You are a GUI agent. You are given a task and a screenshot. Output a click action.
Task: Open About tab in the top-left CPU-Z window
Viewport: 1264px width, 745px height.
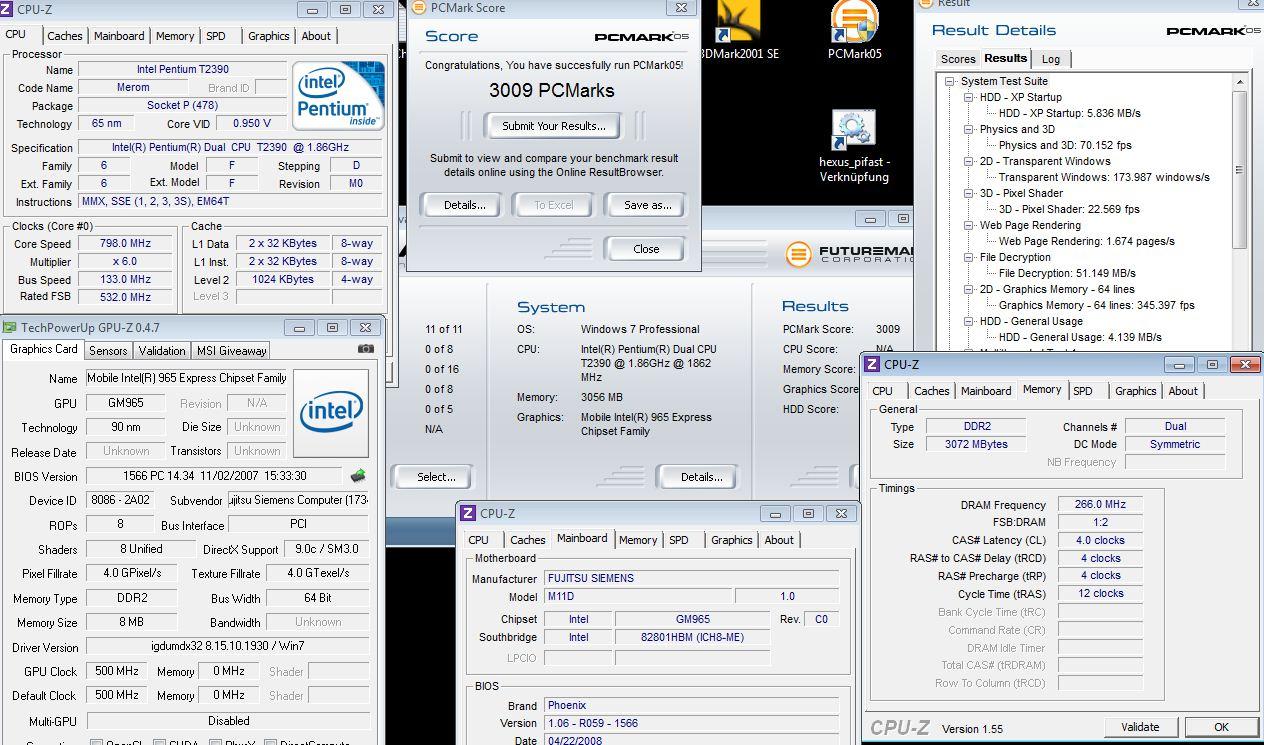click(x=316, y=36)
